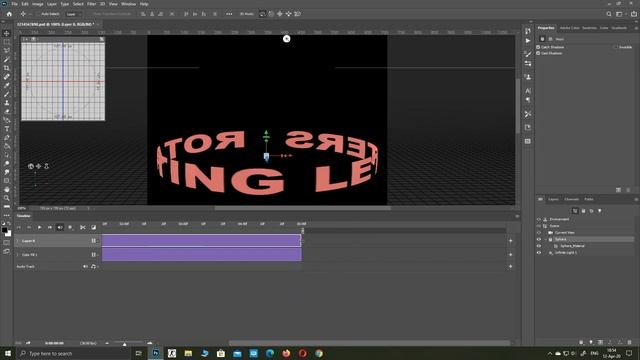Expand the Layer 6 track in the timeline
The height and width of the screenshot is (360, 640).
click(17, 241)
